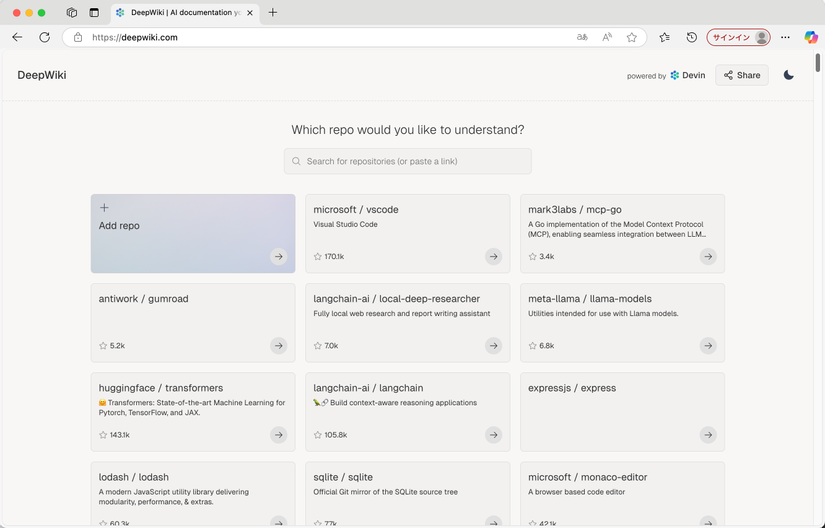Screen dimensions: 825x528
Task: Click the search magnifier icon
Action: [x=296, y=161]
